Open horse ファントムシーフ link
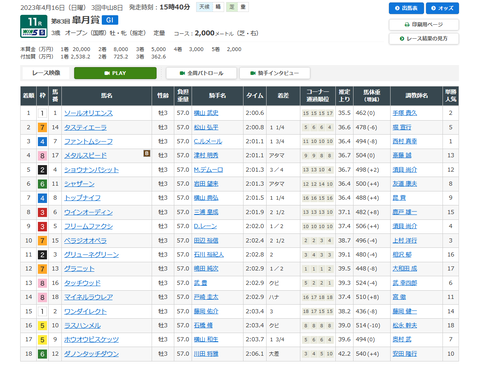This screenshot has width=480, height=366. [88, 142]
